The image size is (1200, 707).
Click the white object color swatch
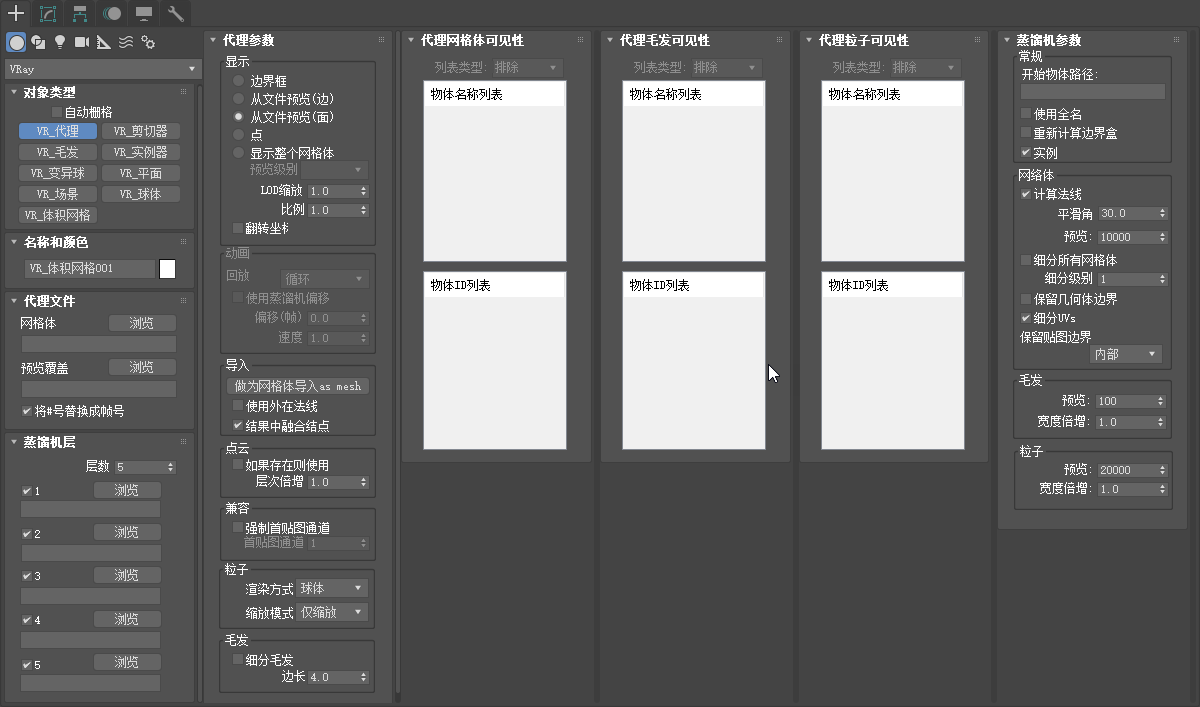(168, 268)
